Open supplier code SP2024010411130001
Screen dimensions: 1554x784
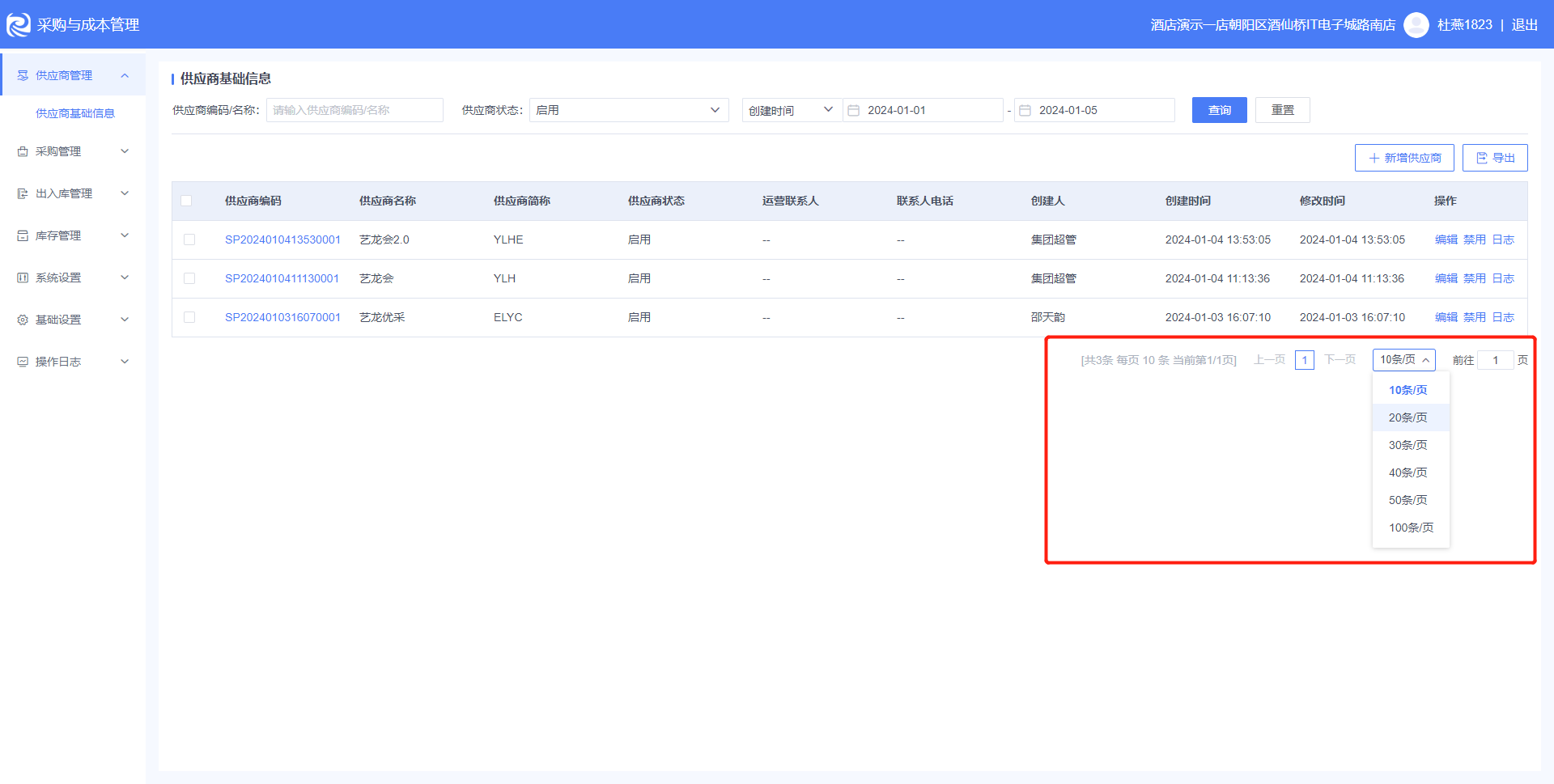click(282, 278)
